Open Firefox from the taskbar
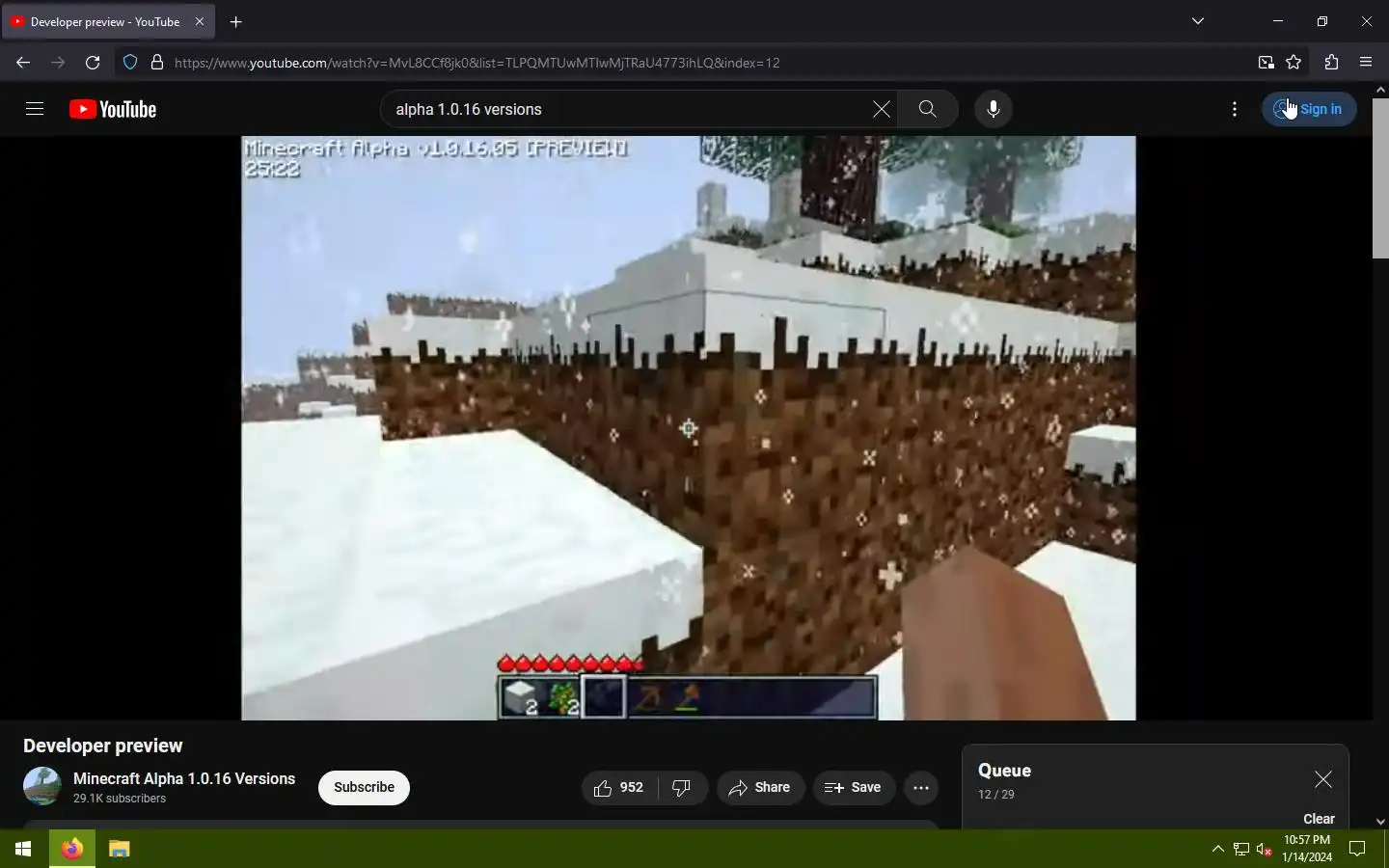This screenshot has height=868, width=1389. point(72,849)
